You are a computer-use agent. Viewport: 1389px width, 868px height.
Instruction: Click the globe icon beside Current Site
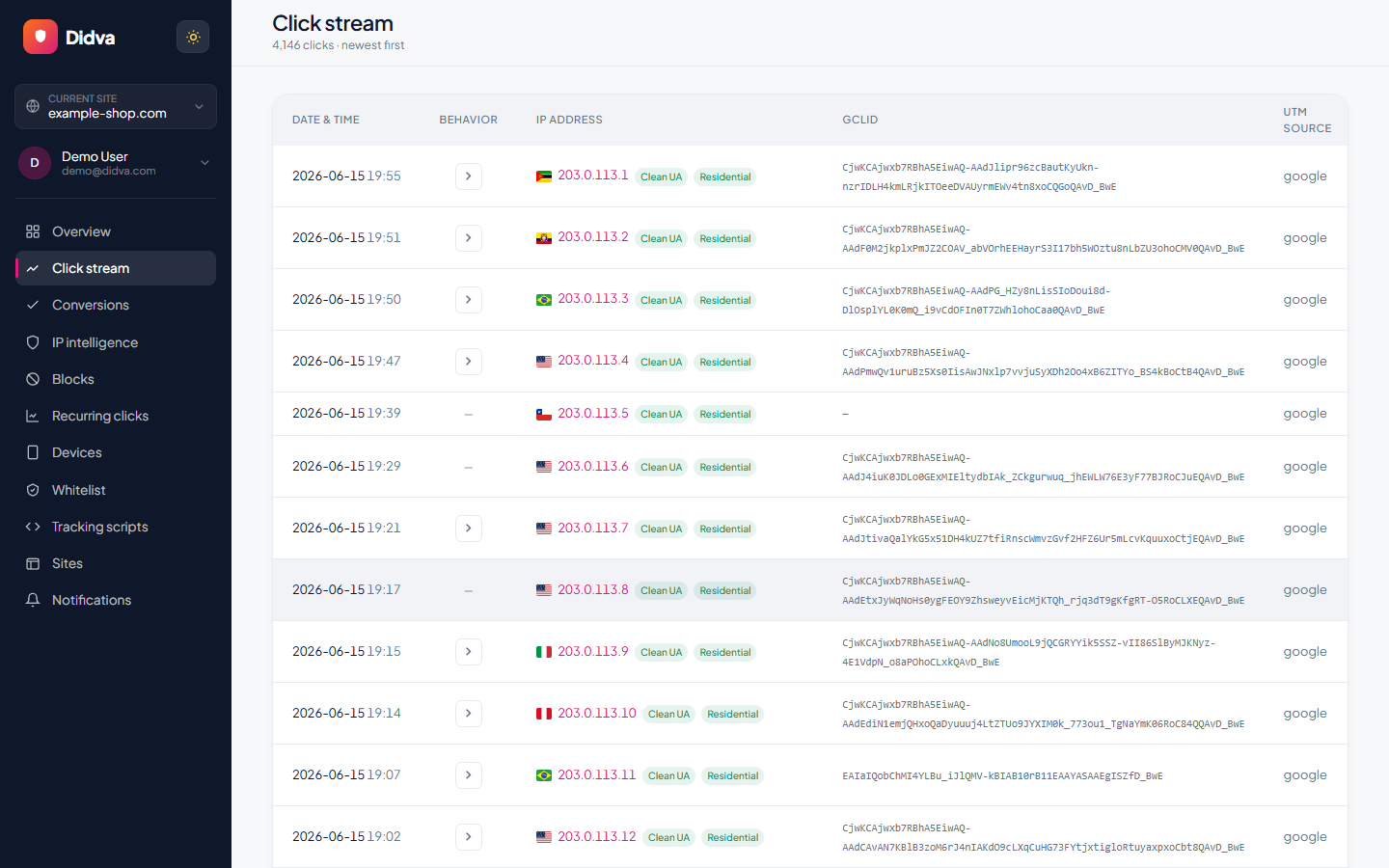(x=33, y=106)
